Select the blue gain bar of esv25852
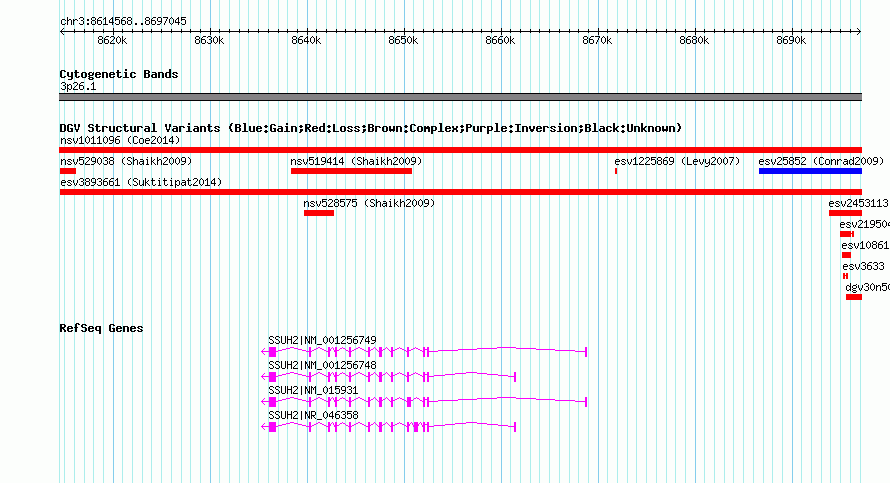Screen dimensions: 890x483 click(810, 171)
